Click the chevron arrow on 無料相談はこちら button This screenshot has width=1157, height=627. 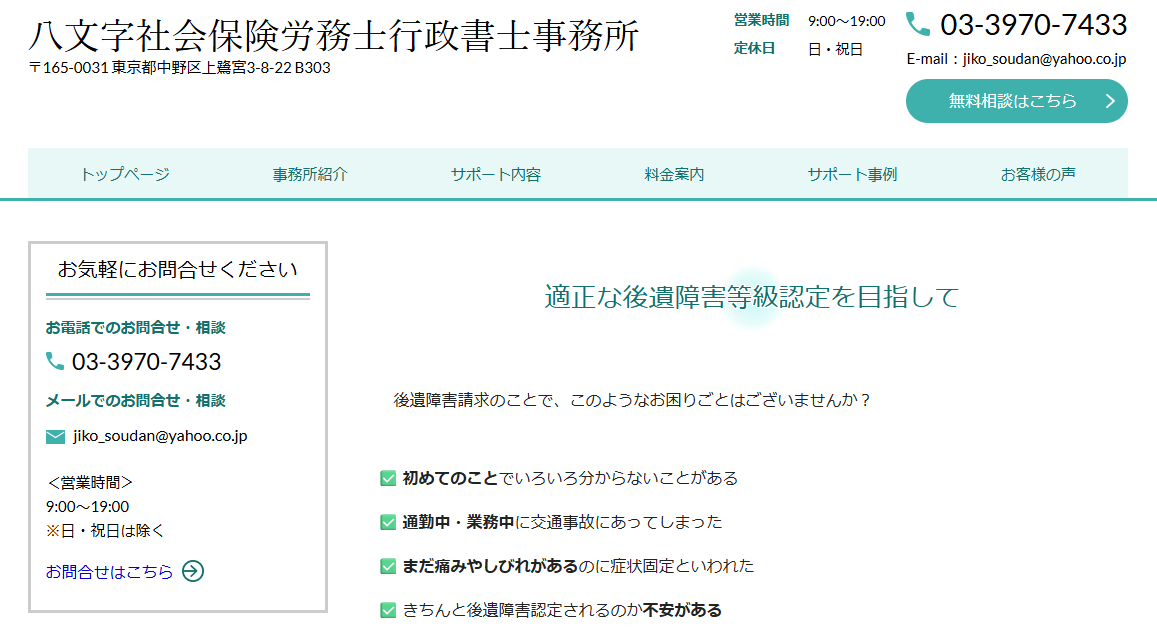tap(1109, 101)
